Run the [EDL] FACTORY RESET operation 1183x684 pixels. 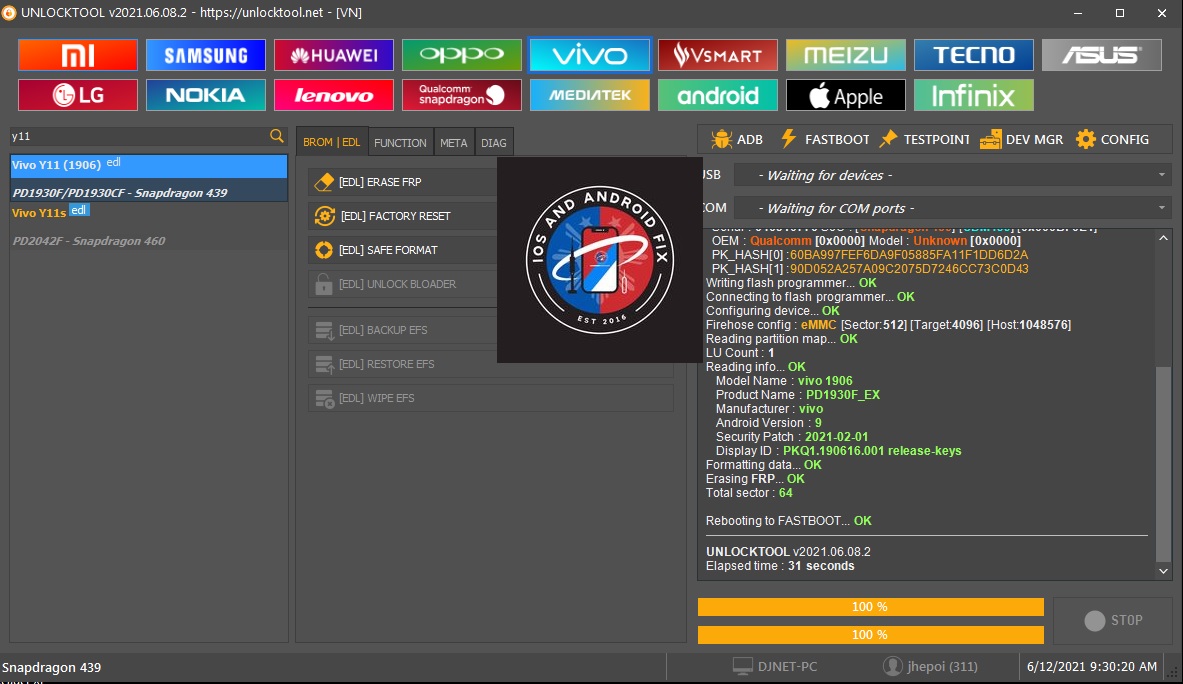[x=403, y=216]
